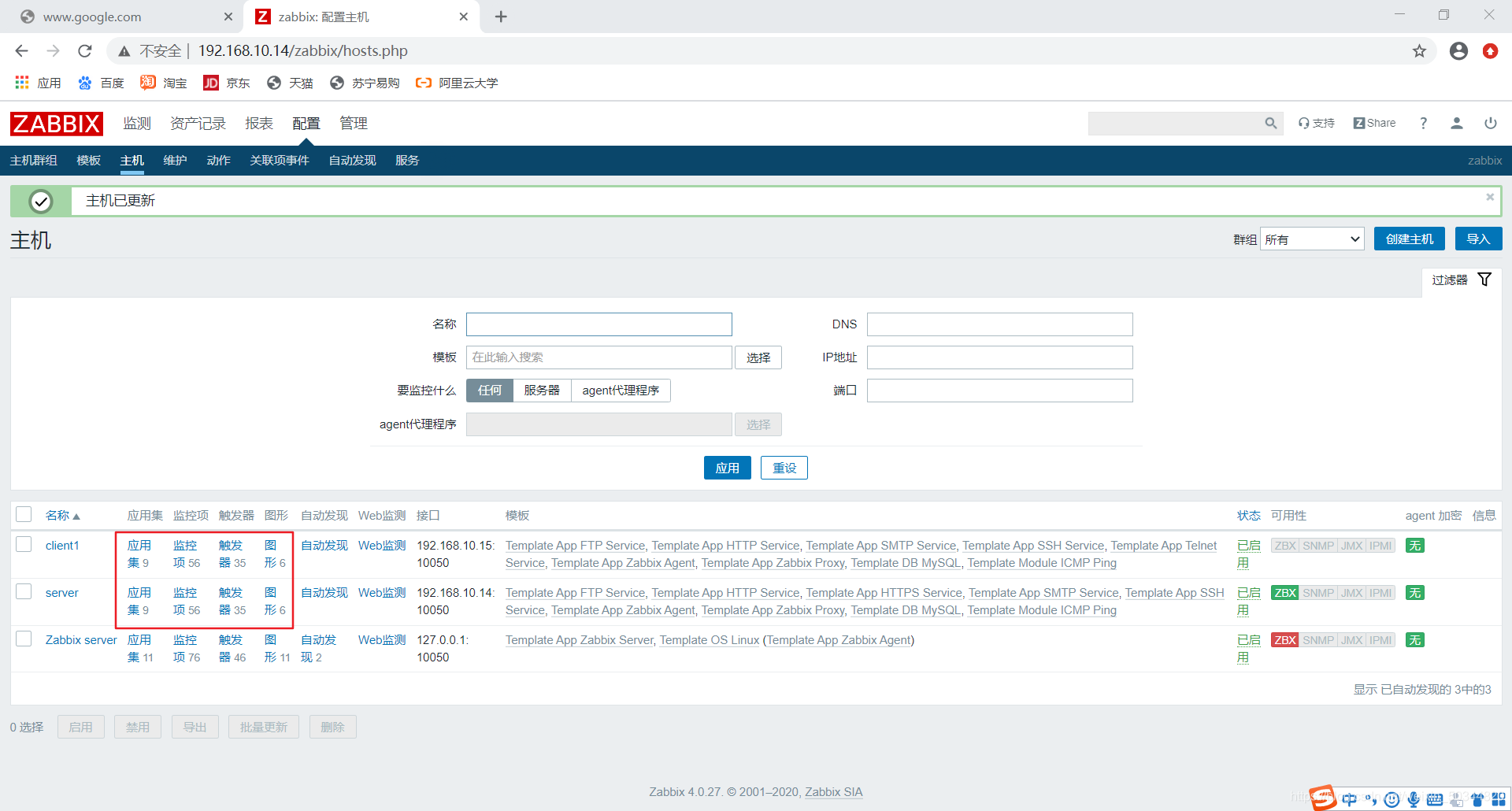Toggle the filter funnel tab
The image size is (1512, 811).
[x=1462, y=280]
